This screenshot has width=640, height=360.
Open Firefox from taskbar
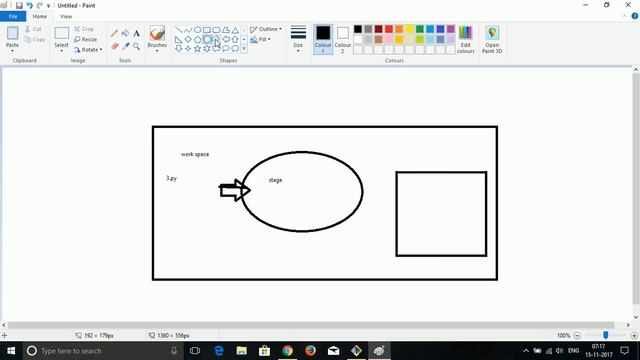click(x=310, y=351)
